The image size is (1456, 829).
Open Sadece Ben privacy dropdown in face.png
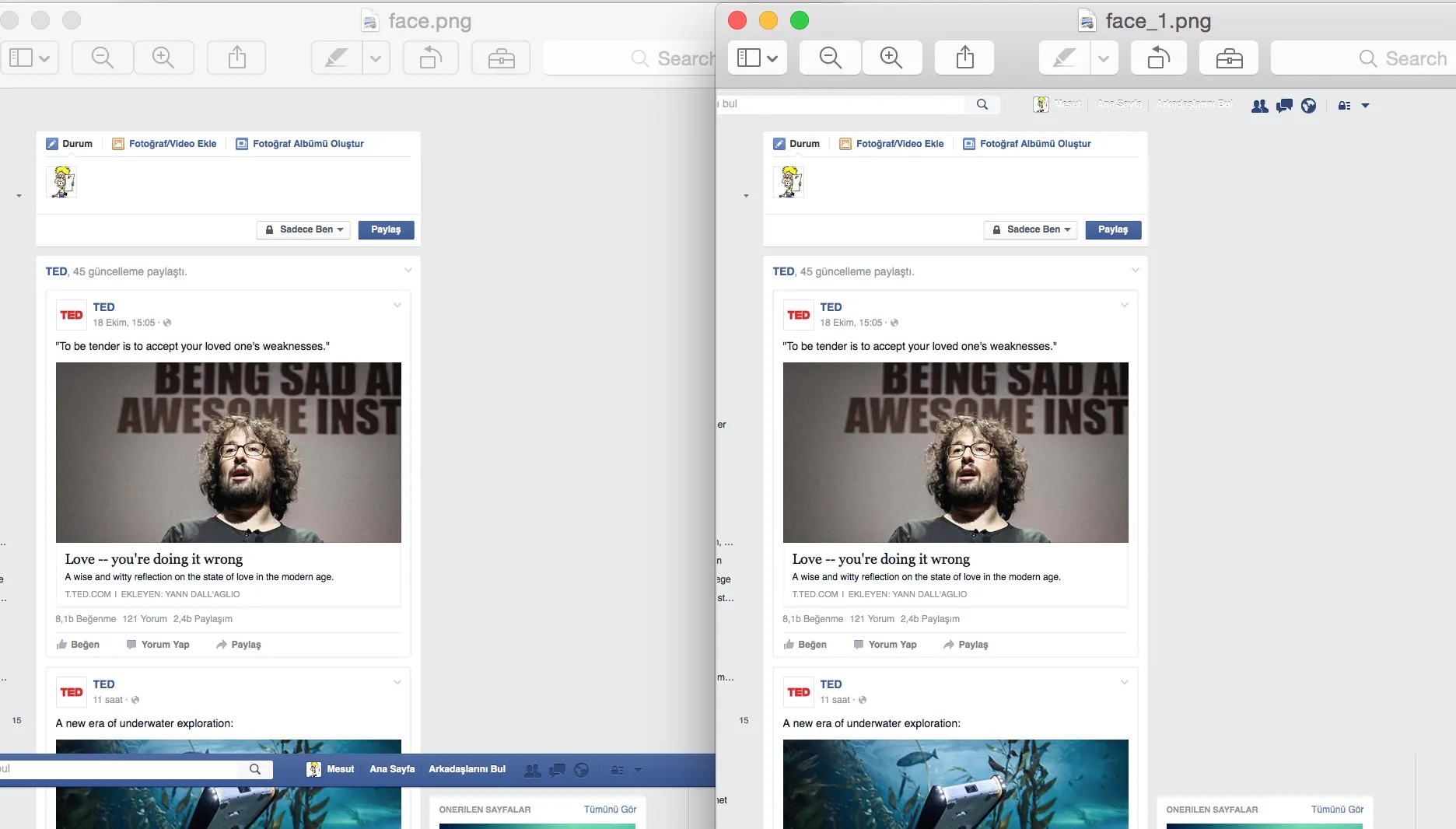pos(303,229)
